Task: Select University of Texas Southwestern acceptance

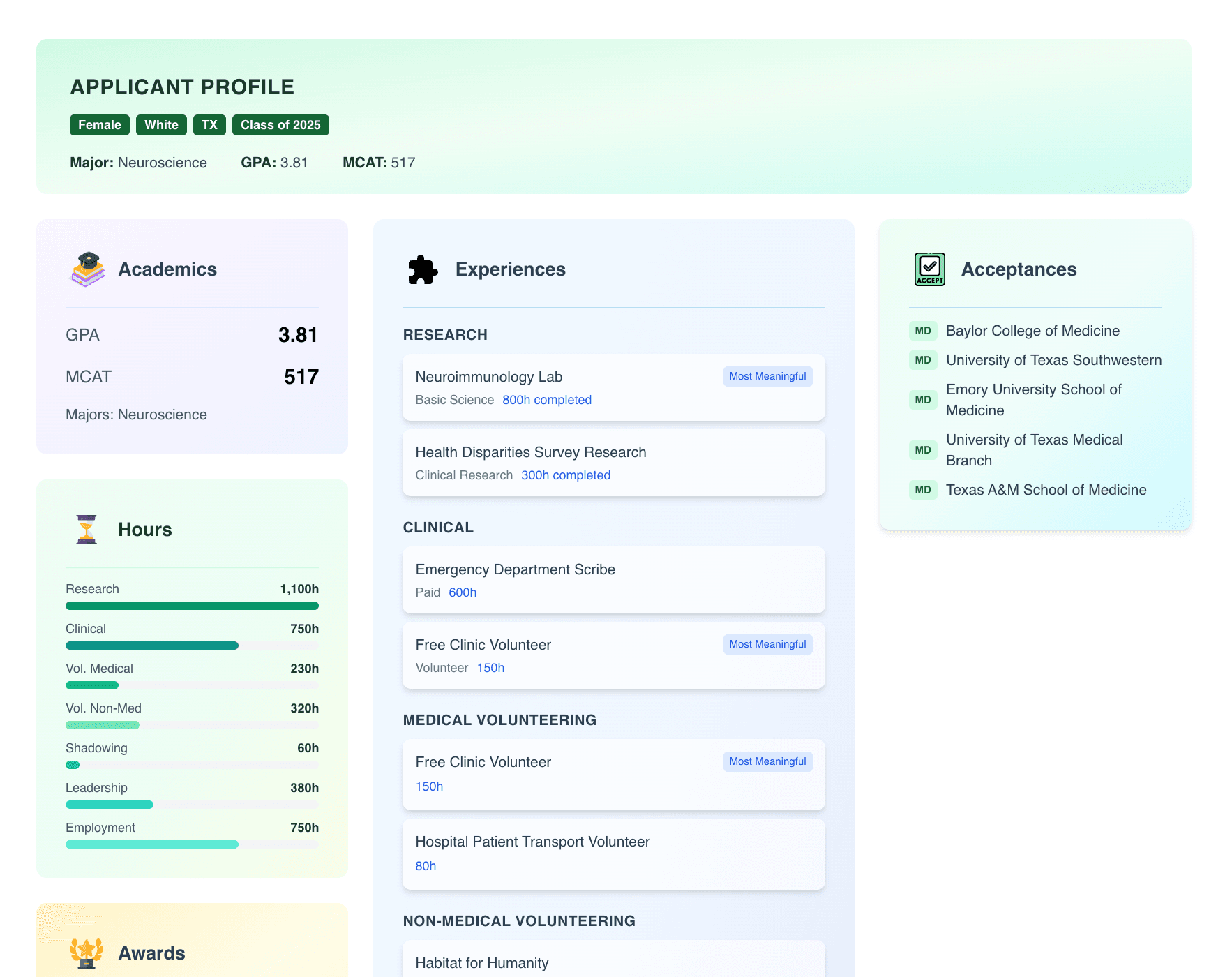Action: point(1053,360)
